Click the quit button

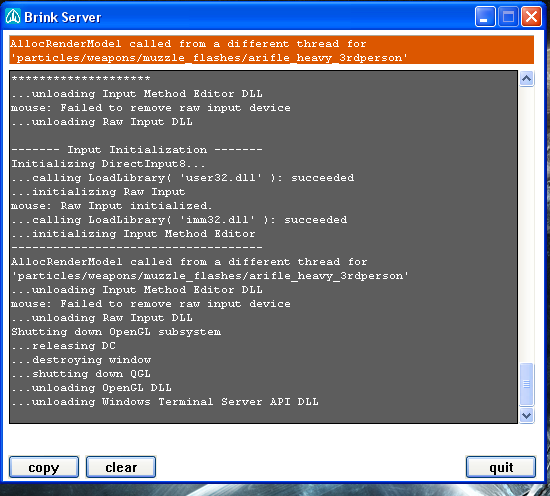pos(501,467)
